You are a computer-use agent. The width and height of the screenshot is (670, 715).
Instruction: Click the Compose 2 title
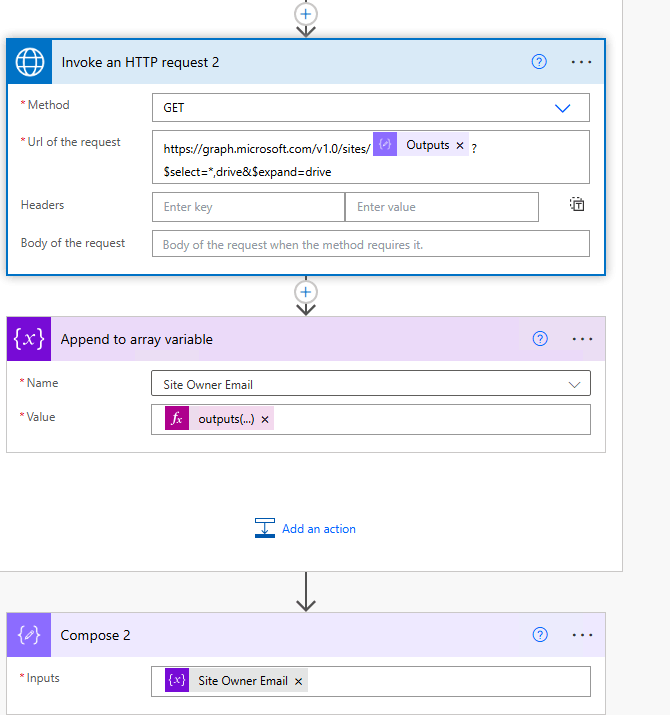(x=95, y=636)
